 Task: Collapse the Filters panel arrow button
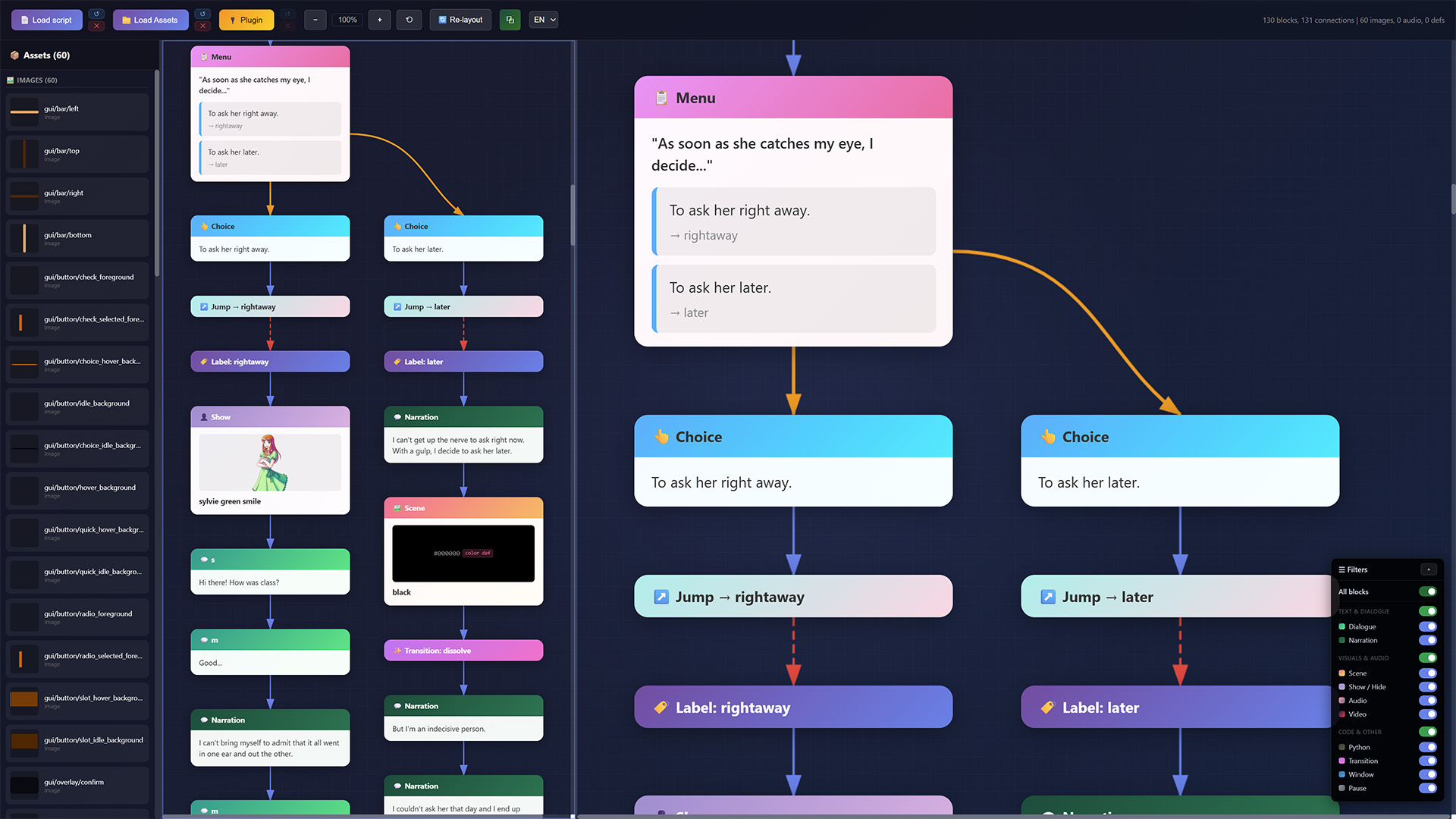[x=1428, y=570]
